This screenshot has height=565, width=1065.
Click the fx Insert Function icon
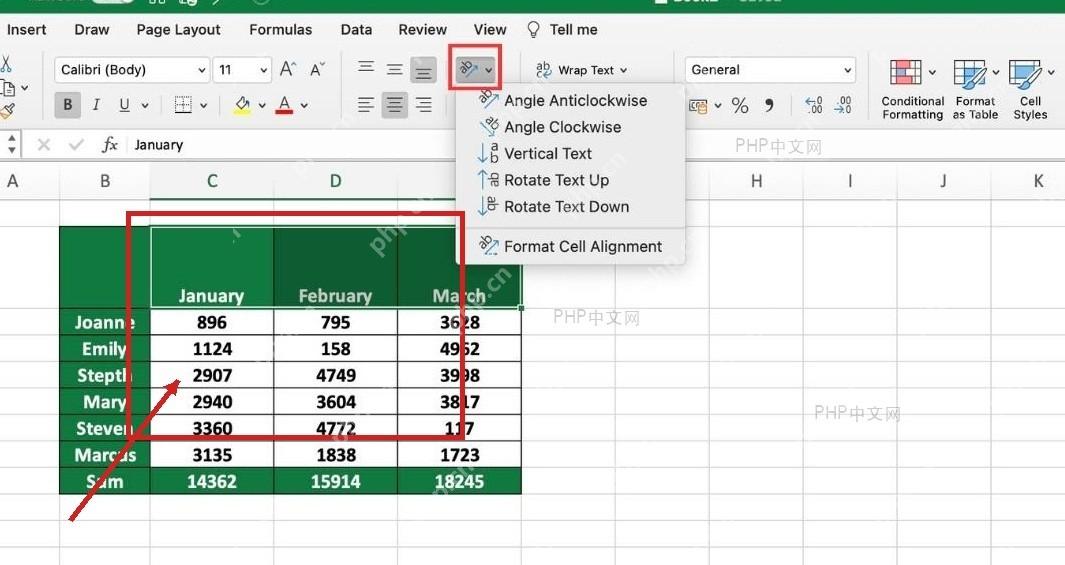click(x=109, y=145)
